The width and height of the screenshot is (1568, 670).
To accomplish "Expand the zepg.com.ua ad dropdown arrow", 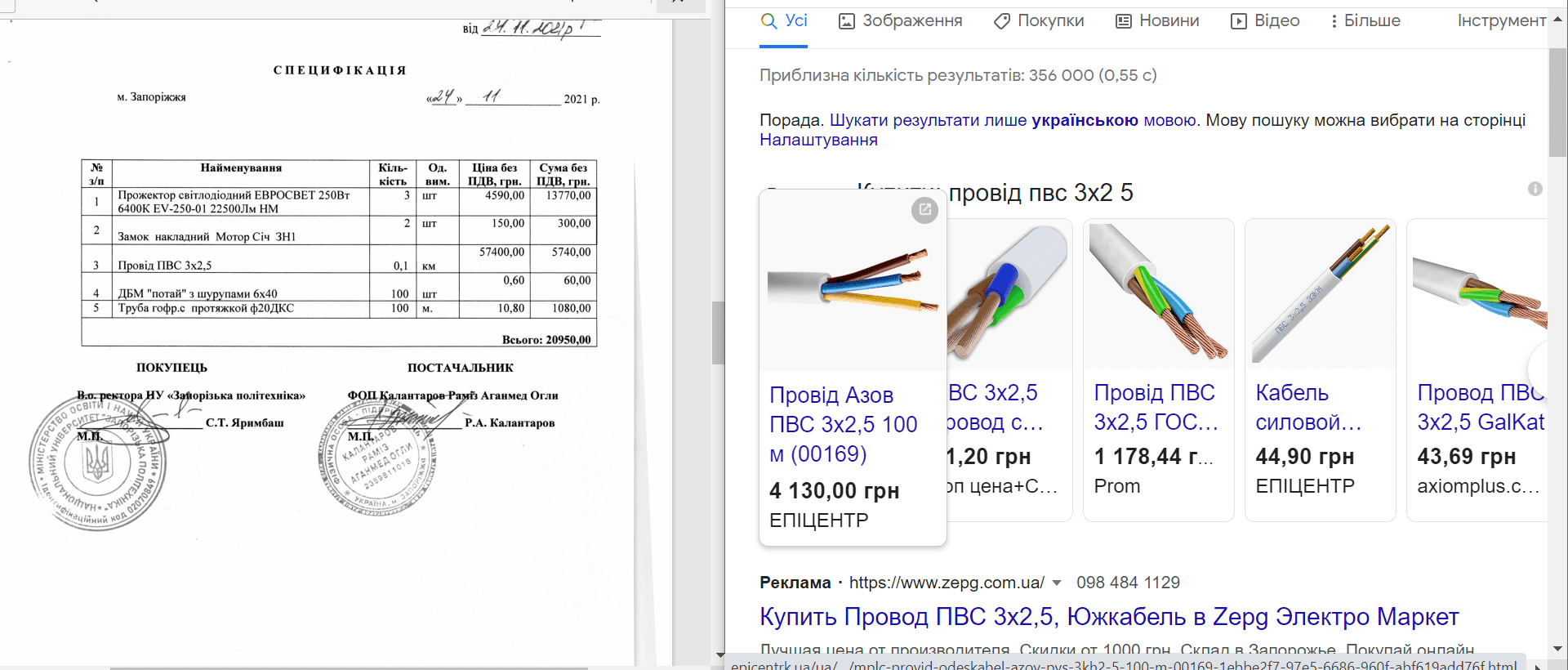I will (x=1057, y=583).
